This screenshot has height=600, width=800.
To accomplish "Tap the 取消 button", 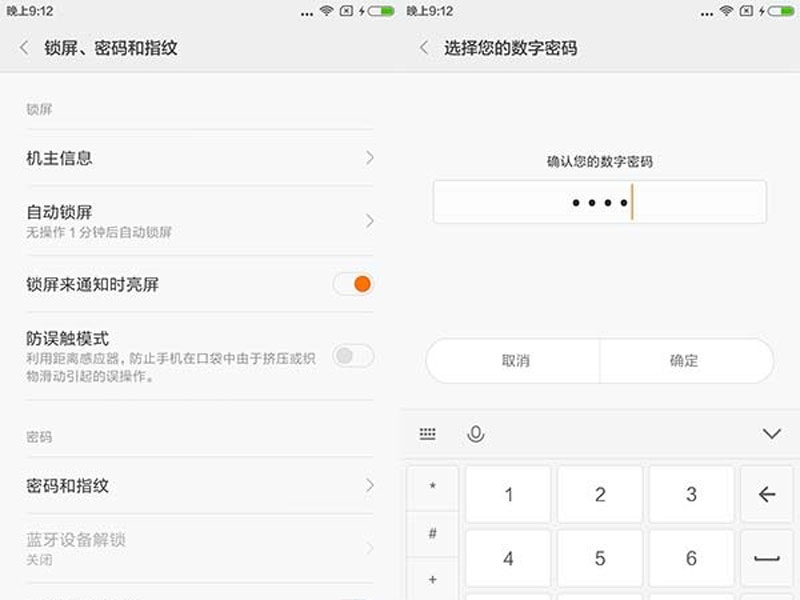I will pos(513,361).
